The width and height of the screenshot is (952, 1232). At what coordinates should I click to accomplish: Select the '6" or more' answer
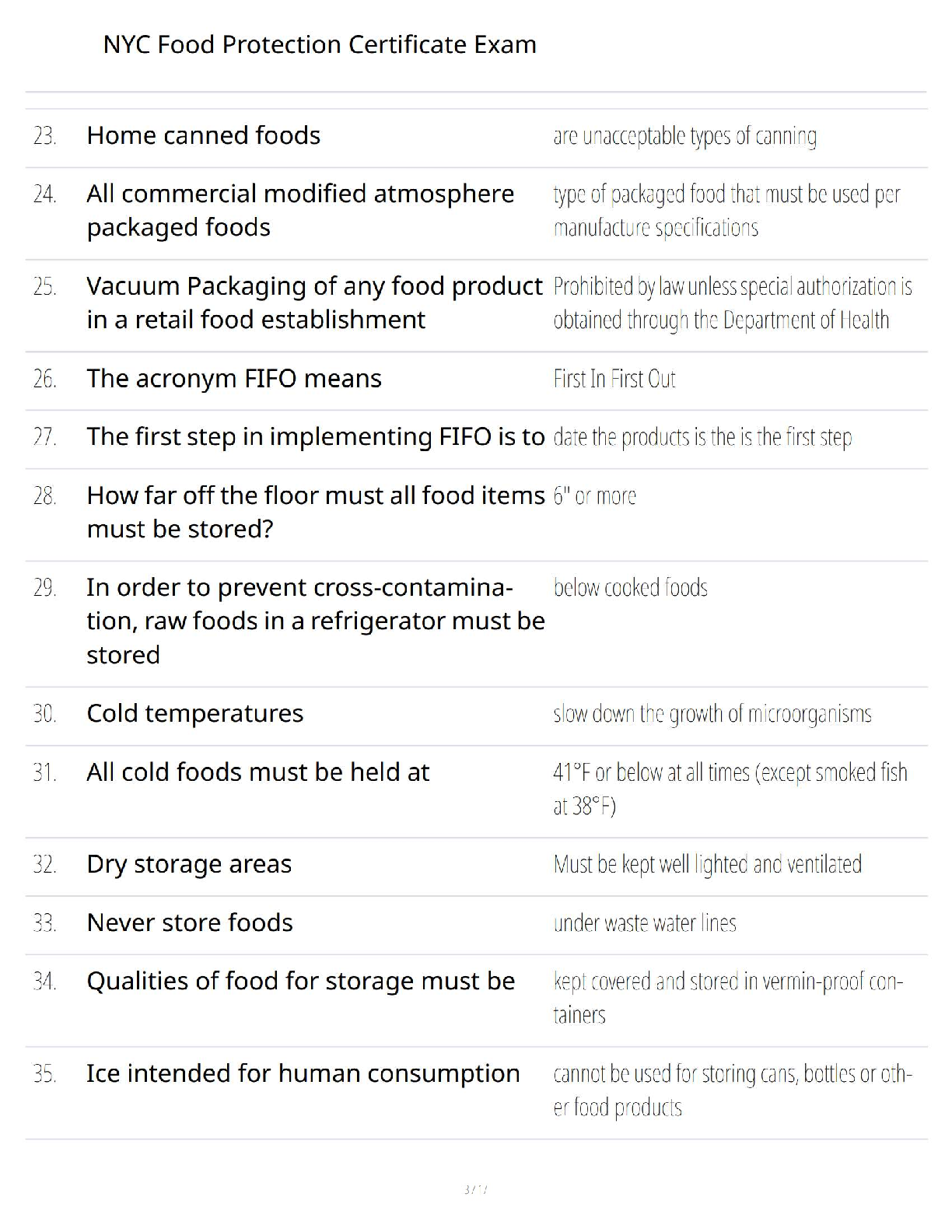click(x=594, y=496)
